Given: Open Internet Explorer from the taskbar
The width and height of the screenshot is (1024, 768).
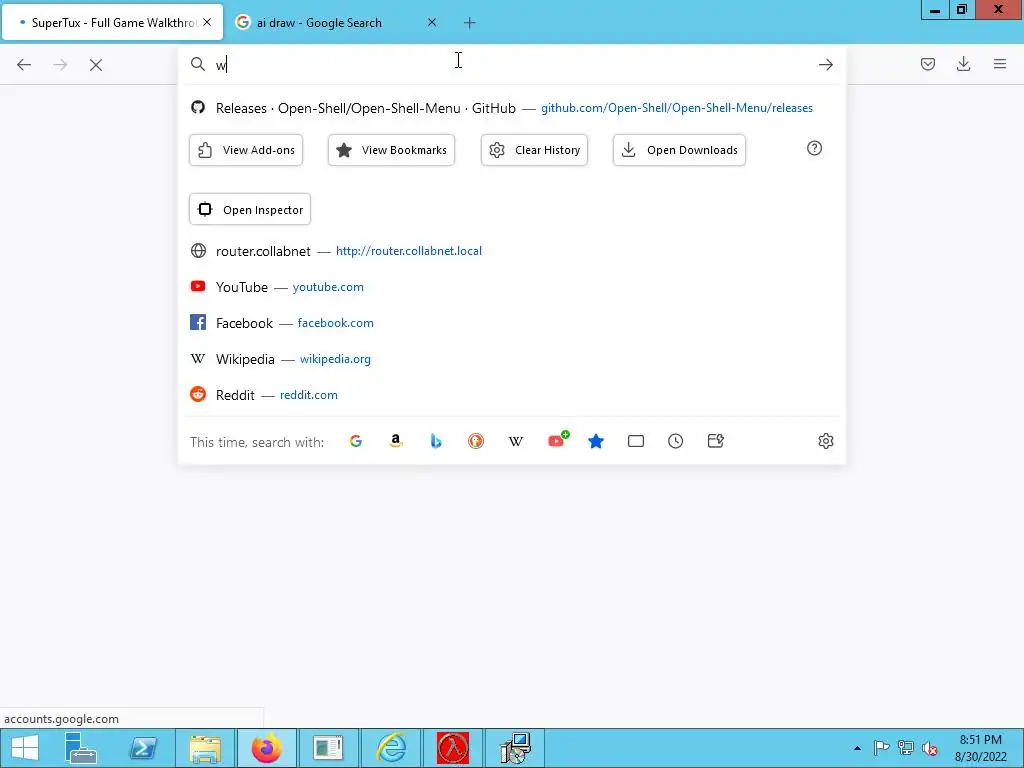Looking at the screenshot, I should tap(392, 748).
